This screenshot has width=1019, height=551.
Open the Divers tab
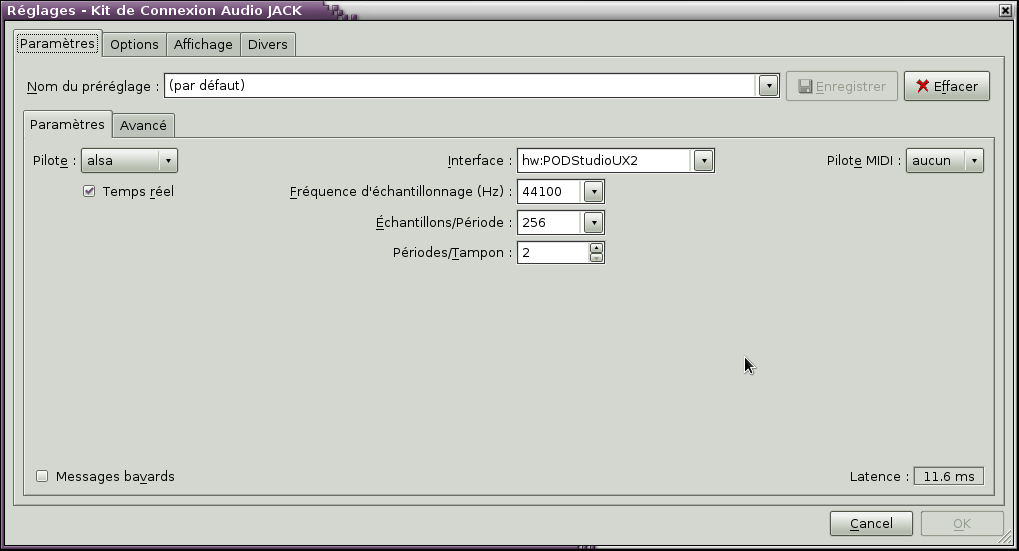(268, 44)
